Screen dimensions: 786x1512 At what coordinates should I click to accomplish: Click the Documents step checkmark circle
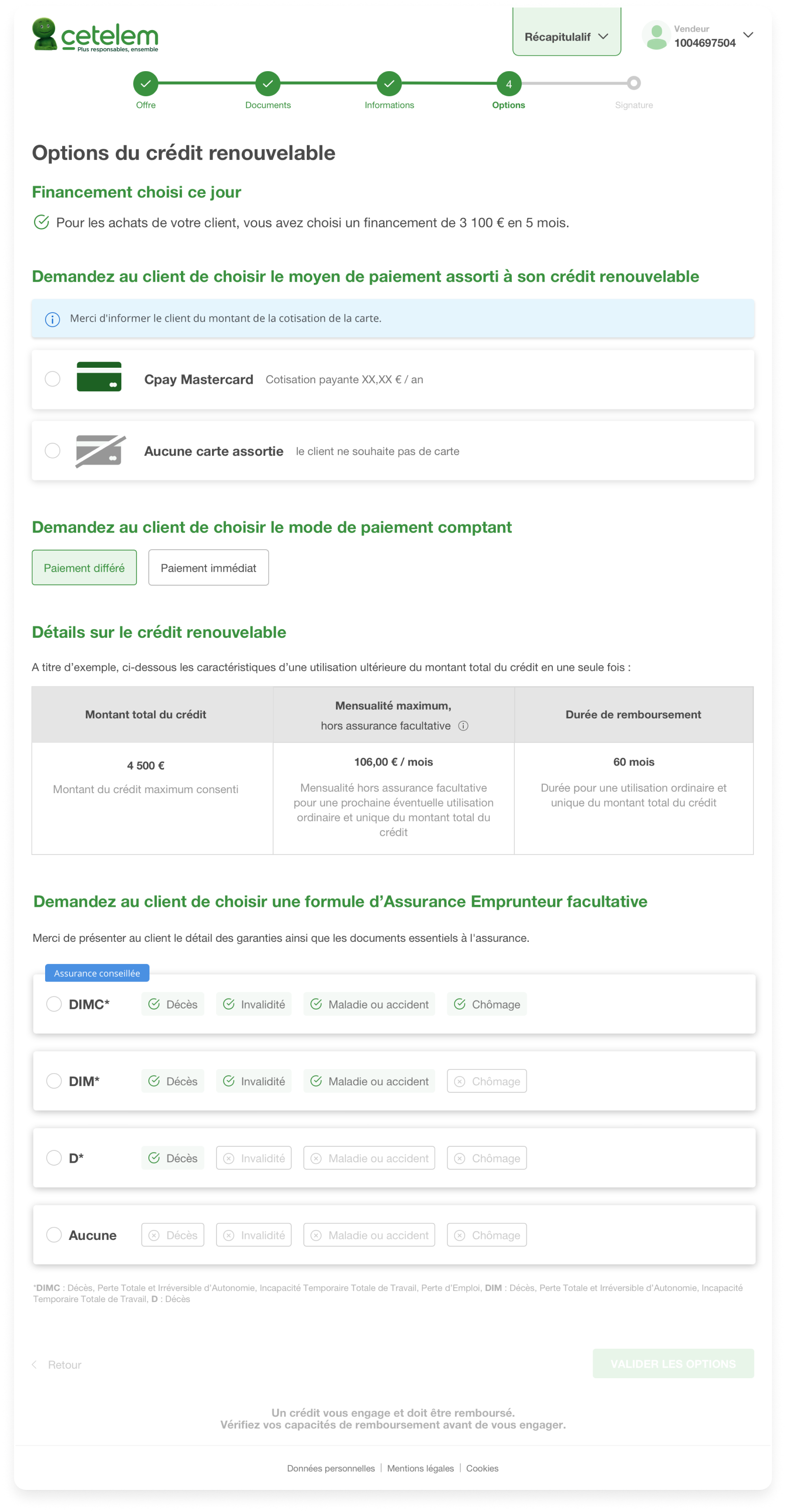click(x=268, y=83)
